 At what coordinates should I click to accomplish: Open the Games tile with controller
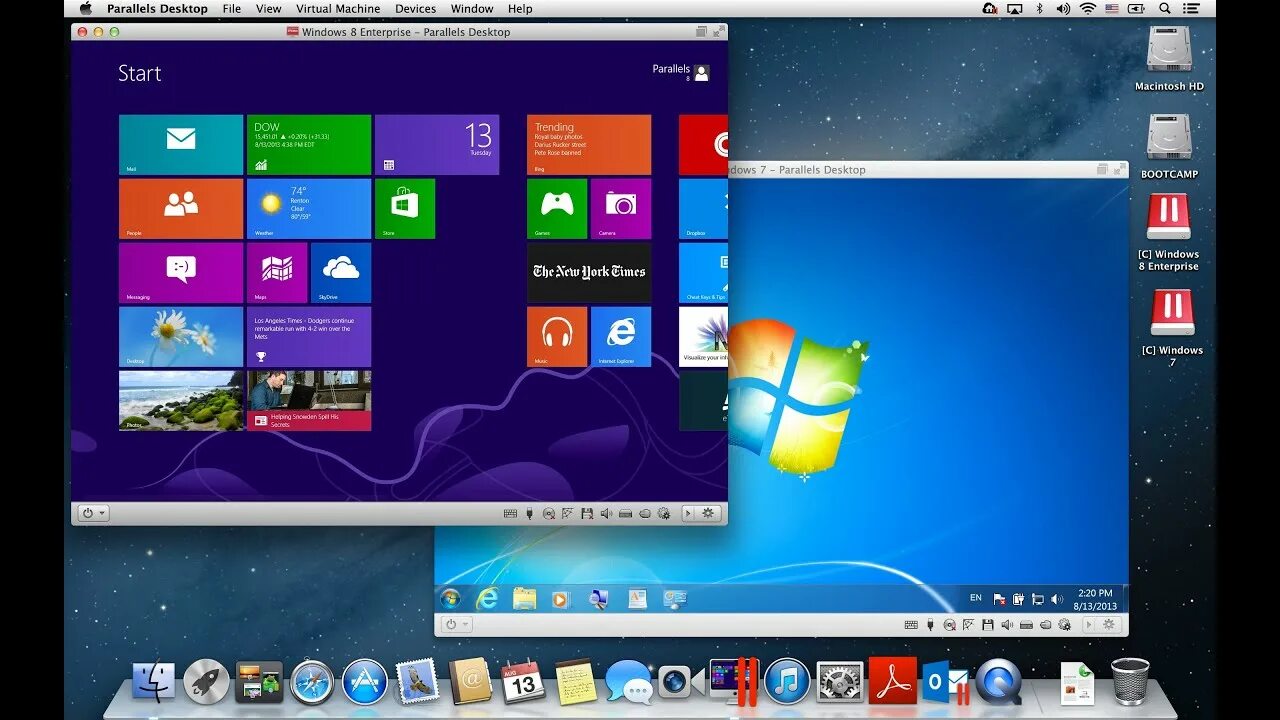pos(557,209)
